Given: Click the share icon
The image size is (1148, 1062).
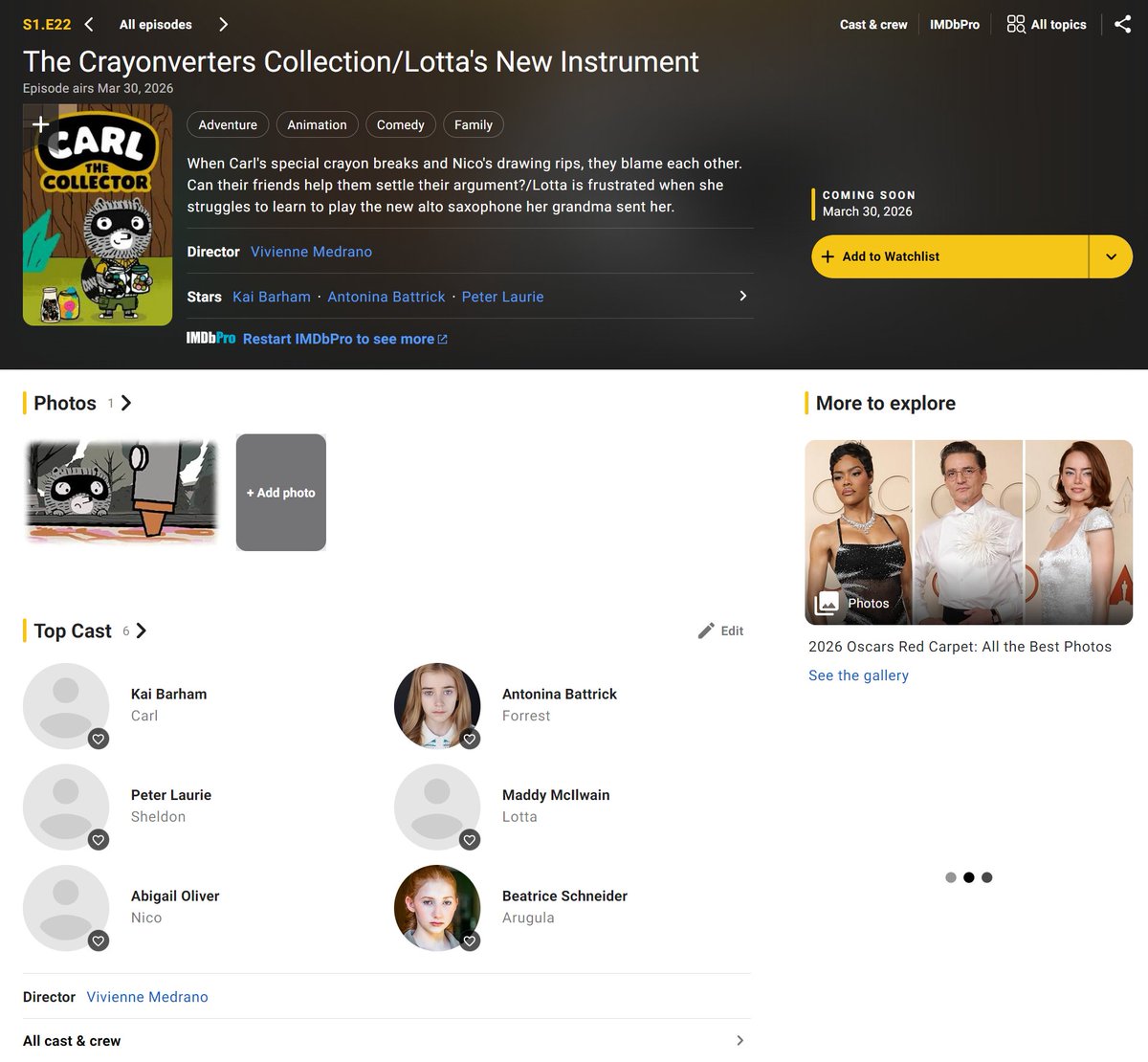Looking at the screenshot, I should click(1122, 24).
